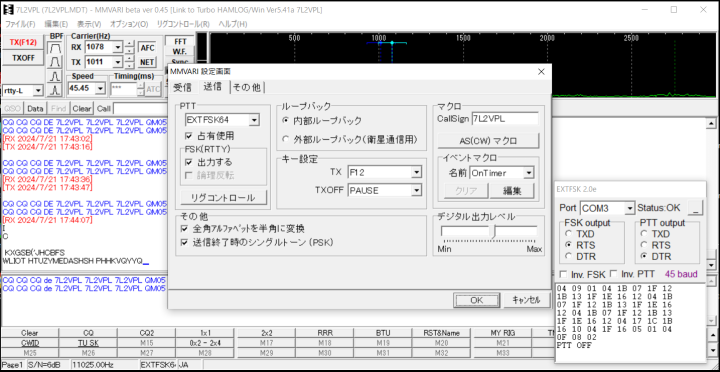Select RTS for FSK output

click(568, 245)
